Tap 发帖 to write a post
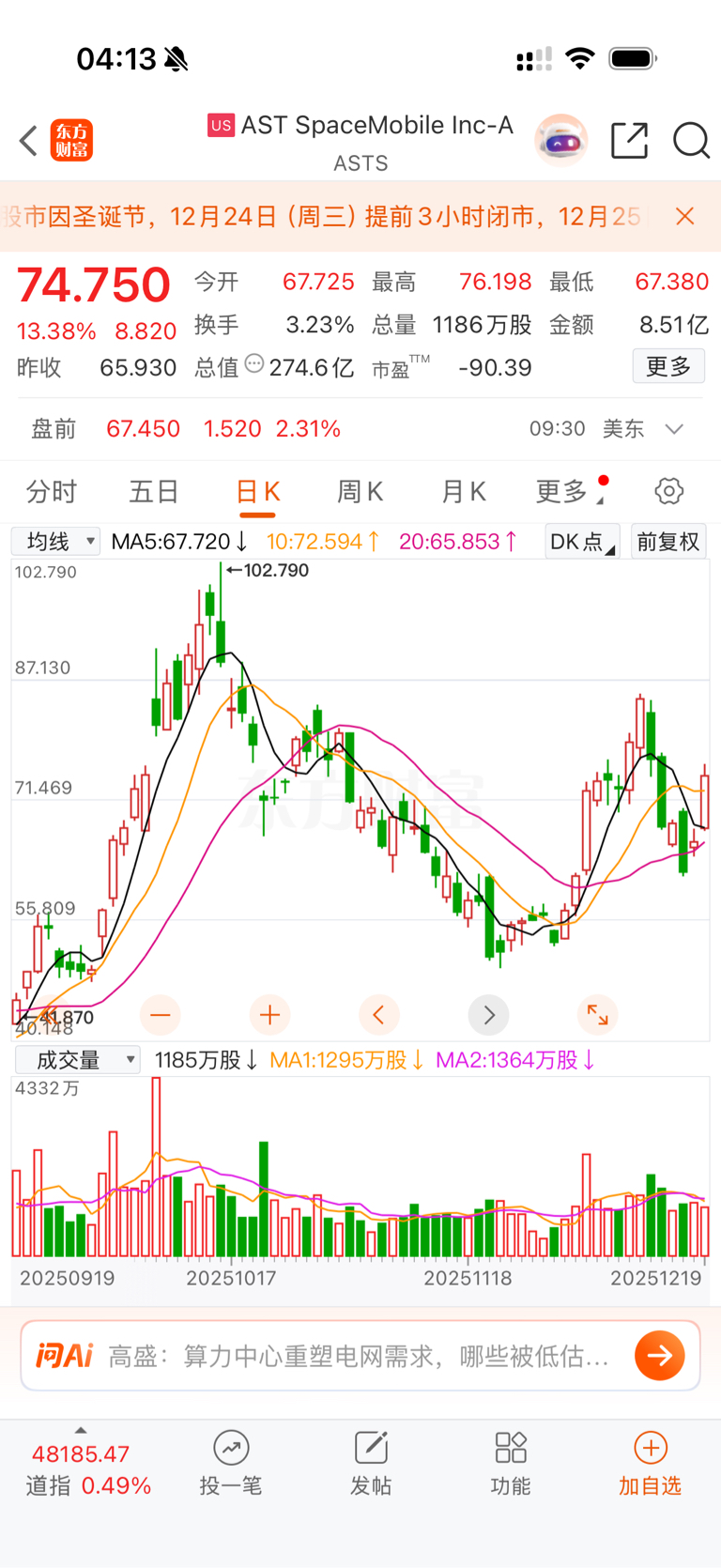The image size is (721, 1568). coord(371,1464)
